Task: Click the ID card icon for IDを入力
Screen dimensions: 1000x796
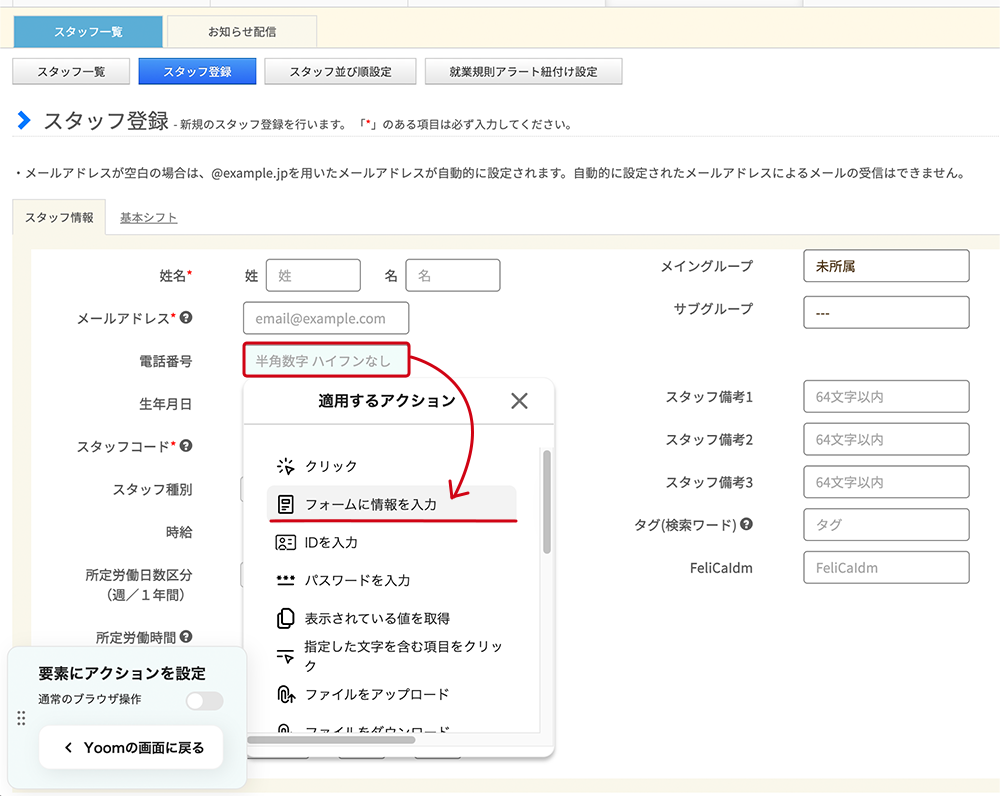Action: tap(286, 542)
